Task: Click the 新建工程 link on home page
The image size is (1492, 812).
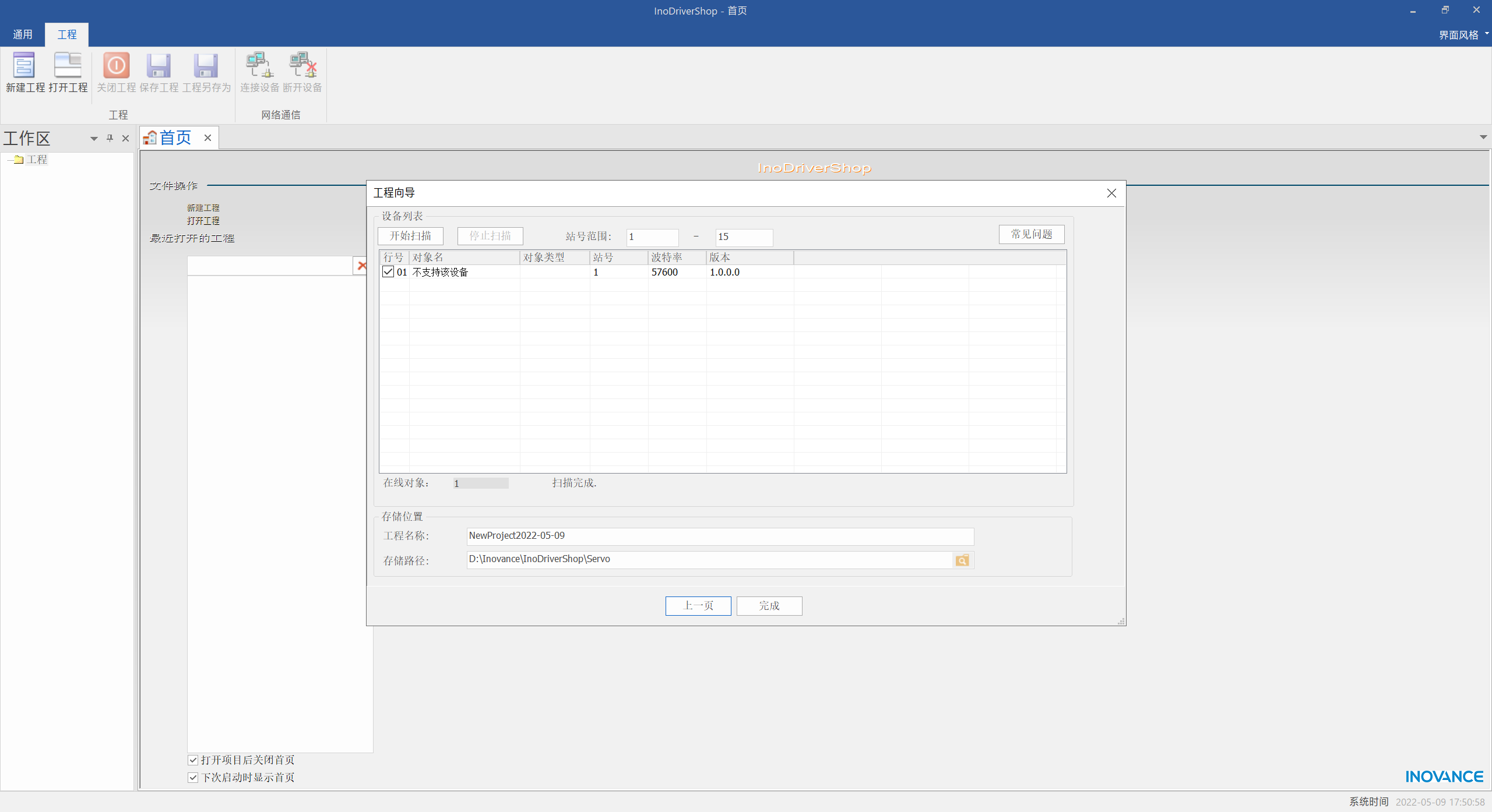Action: coord(203,208)
